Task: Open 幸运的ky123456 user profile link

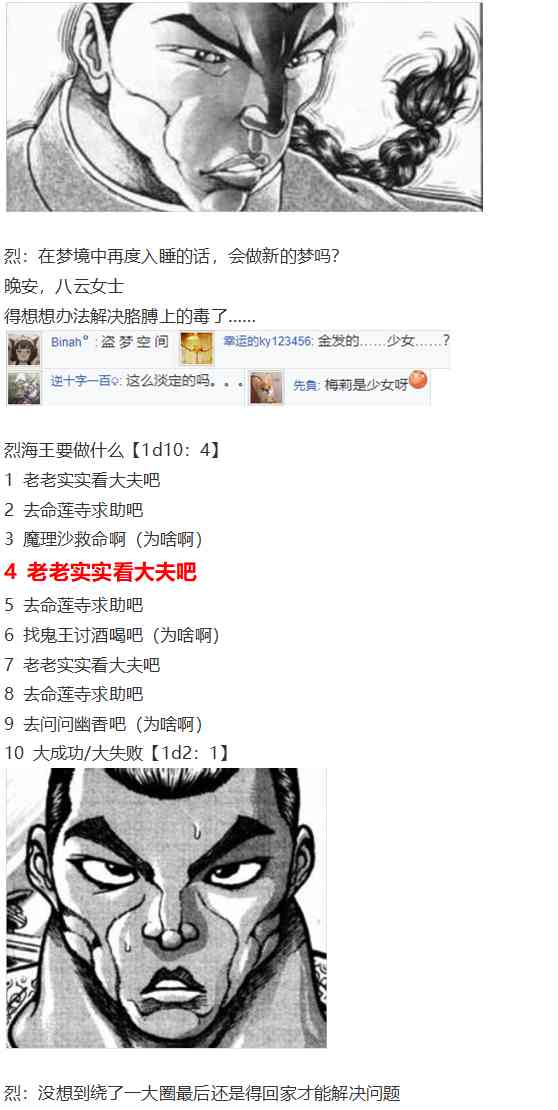Action: (268, 342)
